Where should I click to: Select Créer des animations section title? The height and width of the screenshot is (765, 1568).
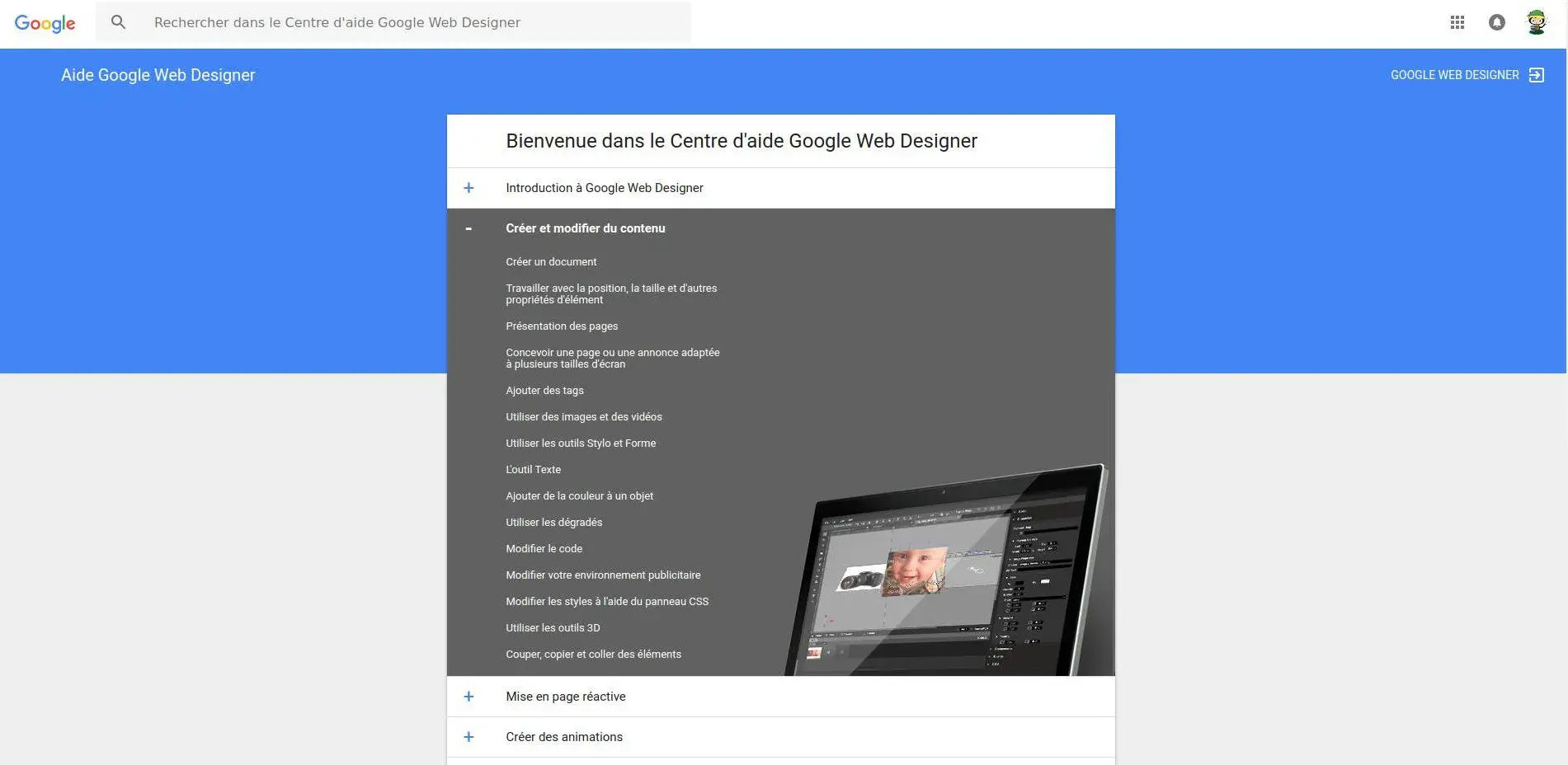[x=564, y=737]
